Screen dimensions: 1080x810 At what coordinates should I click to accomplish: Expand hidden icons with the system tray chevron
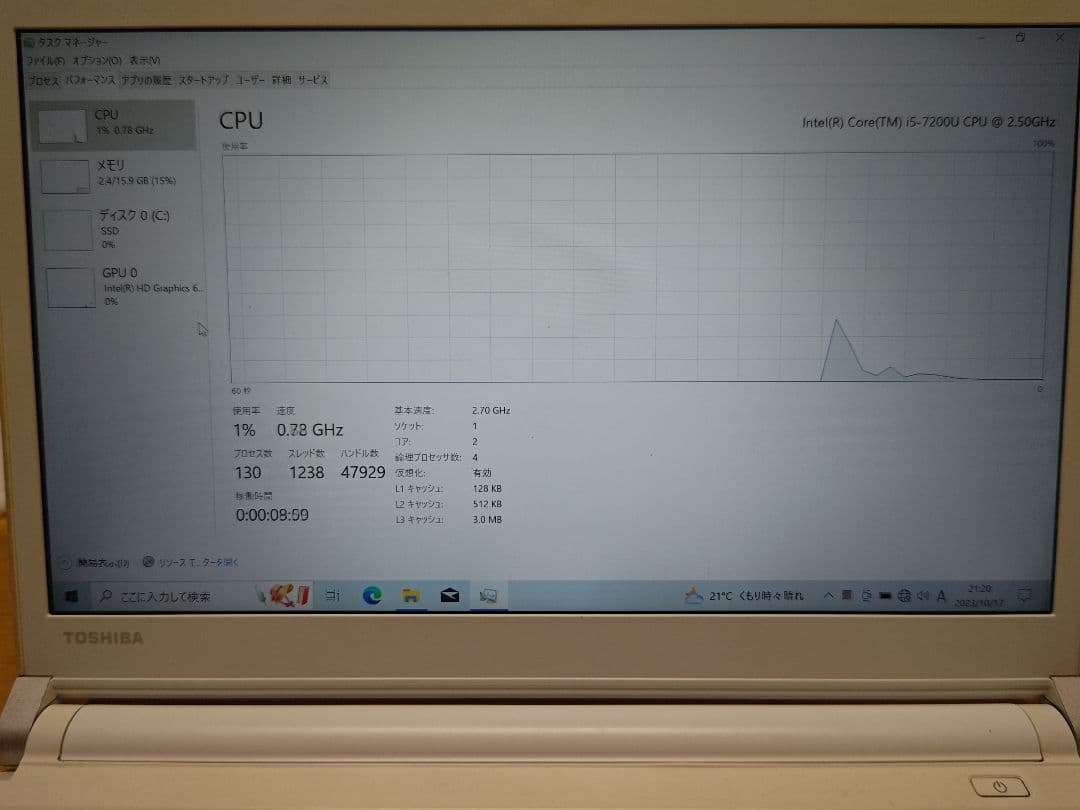pos(829,594)
